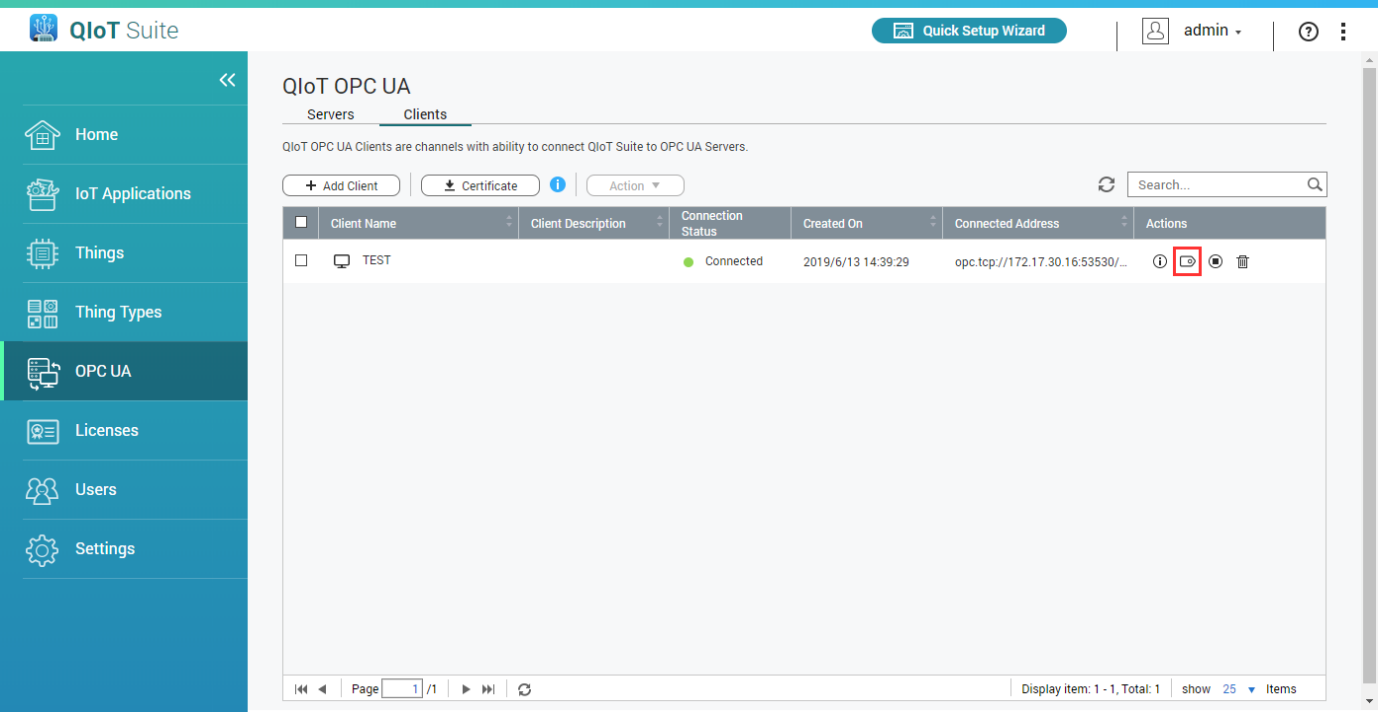Image resolution: width=1378 pixels, height=712 pixels.
Task: Click the pagination refresh icon
Action: pos(524,689)
